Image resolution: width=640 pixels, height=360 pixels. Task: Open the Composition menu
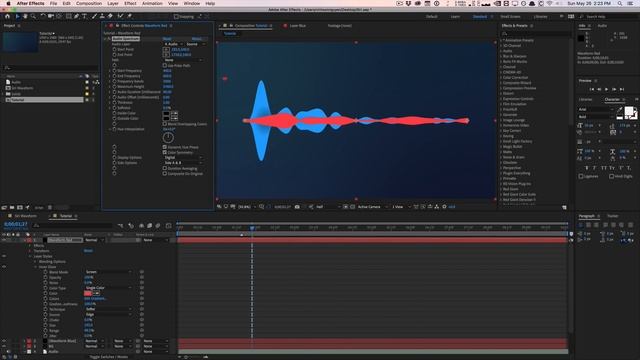pos(89,3)
